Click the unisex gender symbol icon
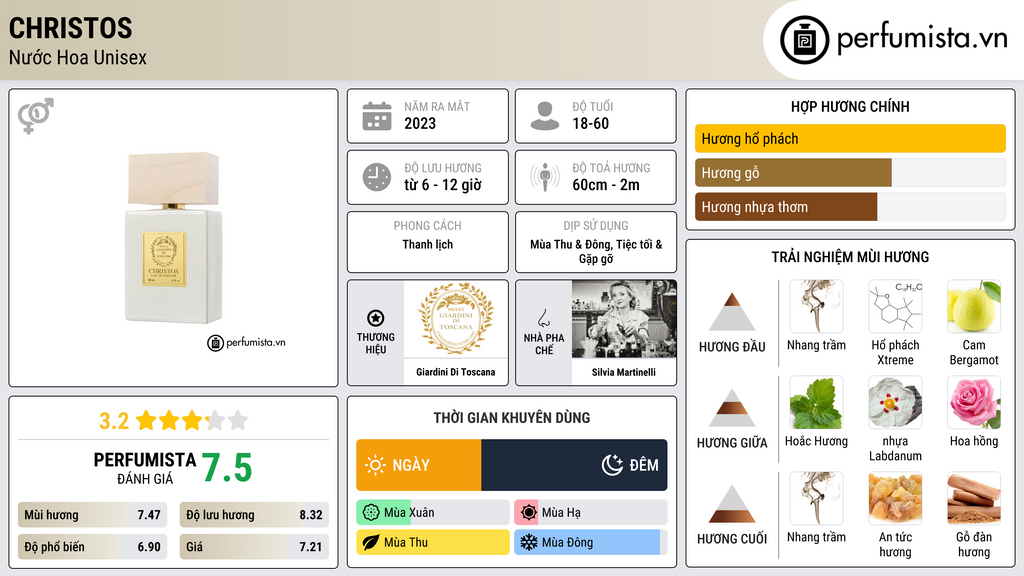Viewport: 1024px width, 576px height. pos(36,116)
